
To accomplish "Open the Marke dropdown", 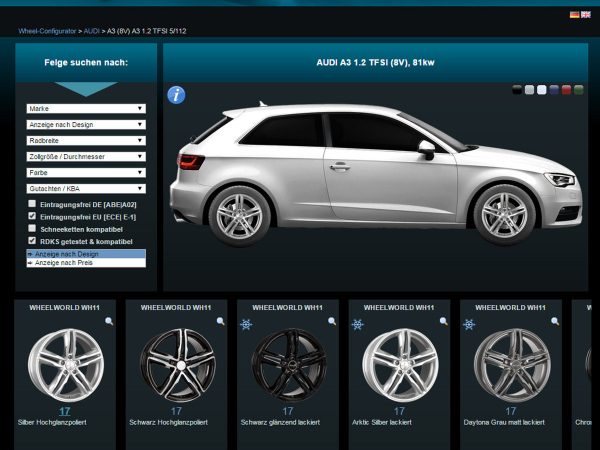I will [x=86, y=109].
